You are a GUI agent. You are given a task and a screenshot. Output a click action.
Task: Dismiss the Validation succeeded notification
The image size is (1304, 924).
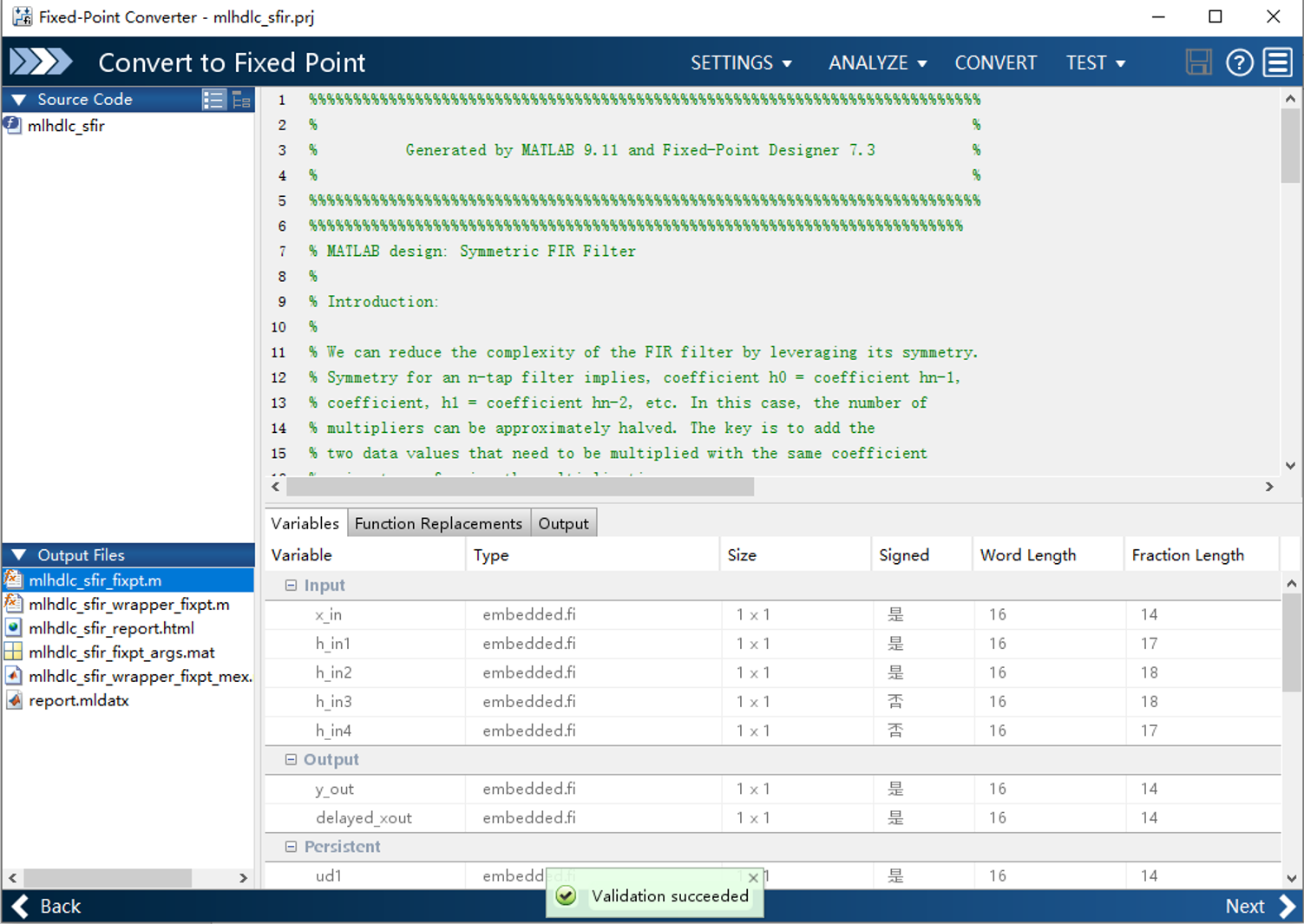753,878
